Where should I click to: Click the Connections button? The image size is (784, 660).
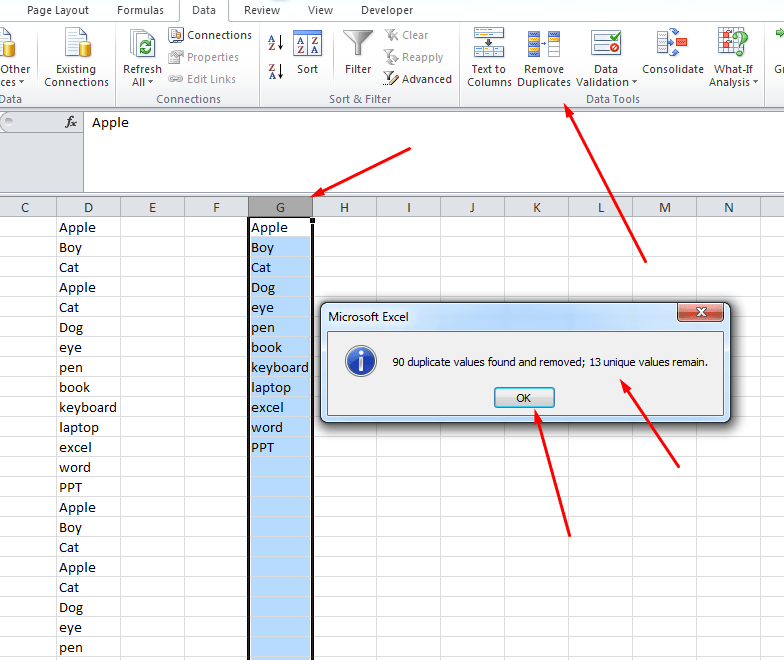(210, 35)
